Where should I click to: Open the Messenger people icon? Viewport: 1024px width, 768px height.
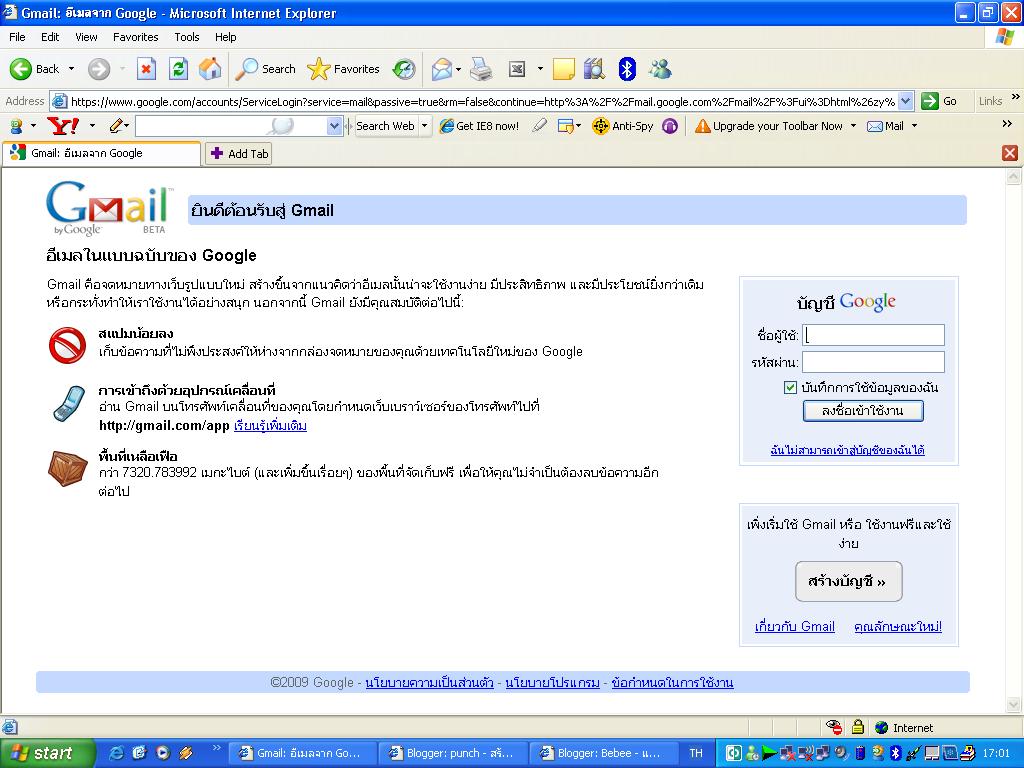click(660, 69)
